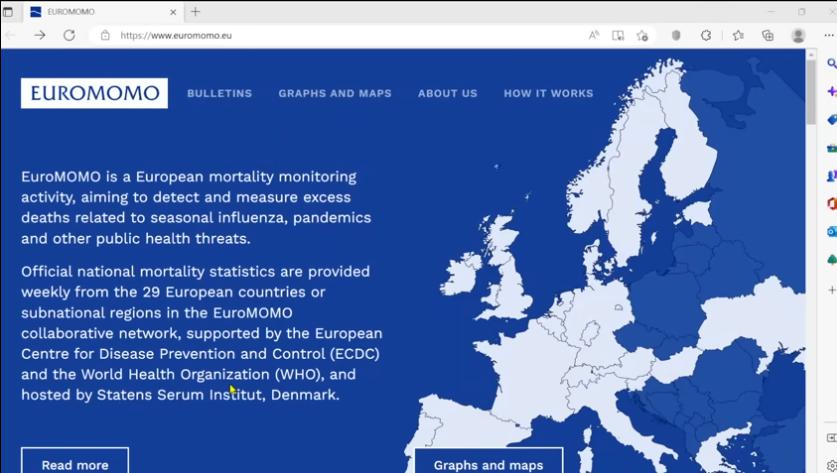Viewport: 837px width, 473px height.
Task: Open the Extensions puzzle icon
Action: click(706, 35)
